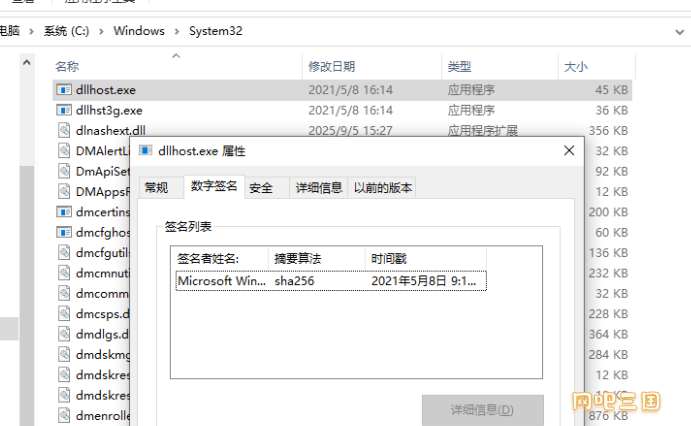Click the 2021年5月8日 timestamp cell

tap(424, 281)
